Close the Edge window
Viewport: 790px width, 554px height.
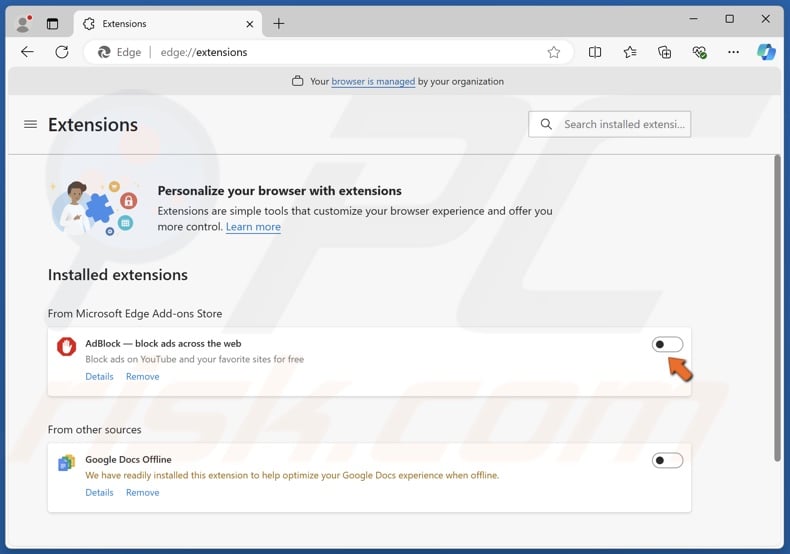(x=765, y=19)
